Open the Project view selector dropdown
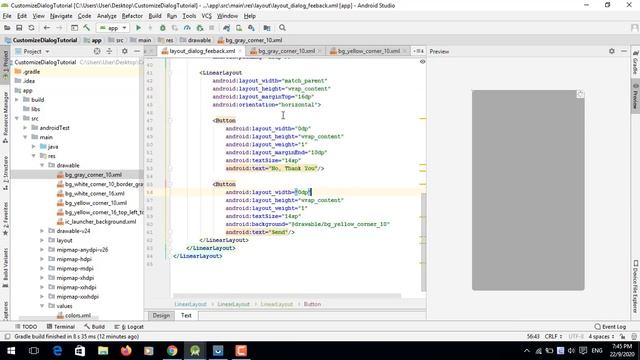This screenshot has height=360, width=640. click(x=32, y=51)
